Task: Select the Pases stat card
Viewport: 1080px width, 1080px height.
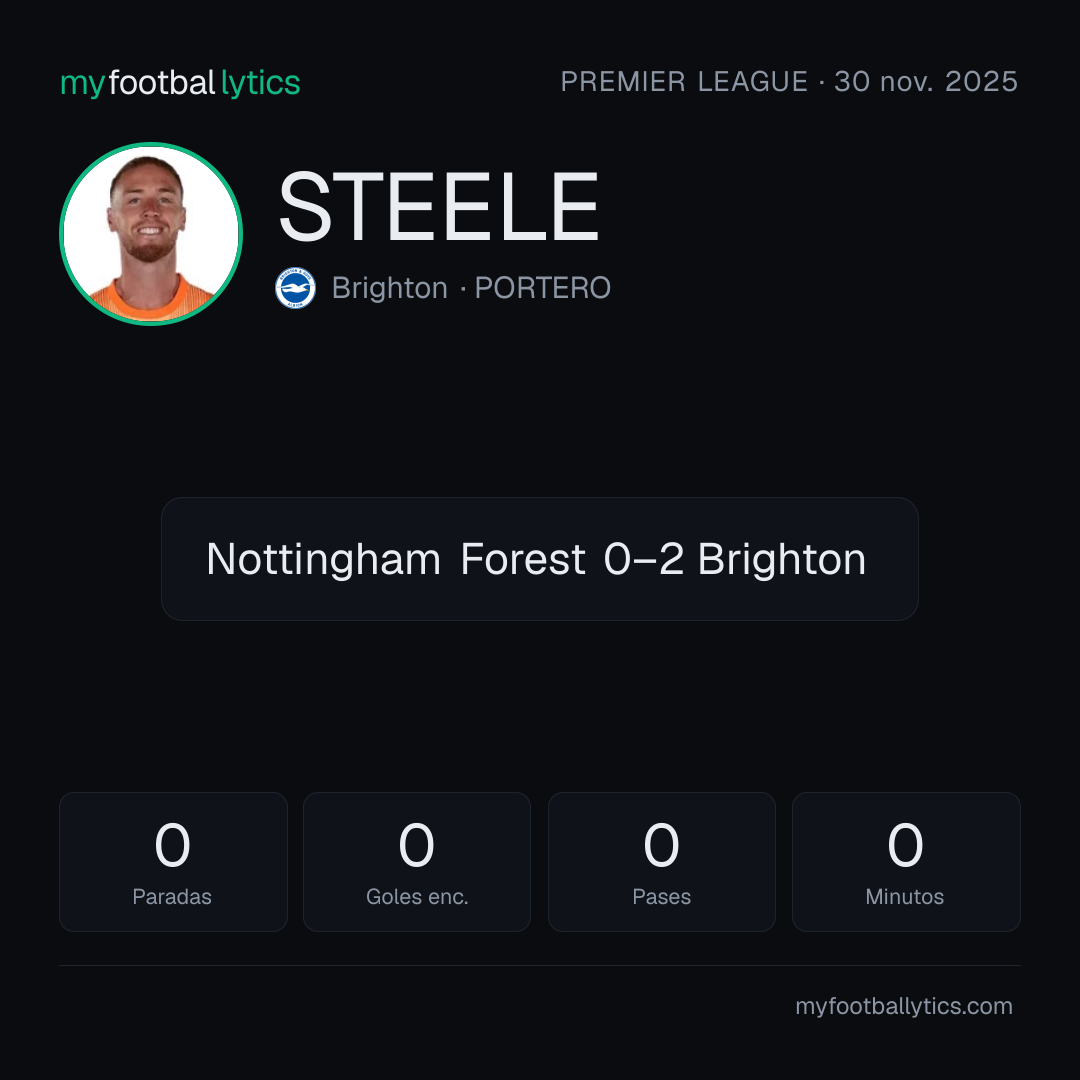Action: coord(661,862)
